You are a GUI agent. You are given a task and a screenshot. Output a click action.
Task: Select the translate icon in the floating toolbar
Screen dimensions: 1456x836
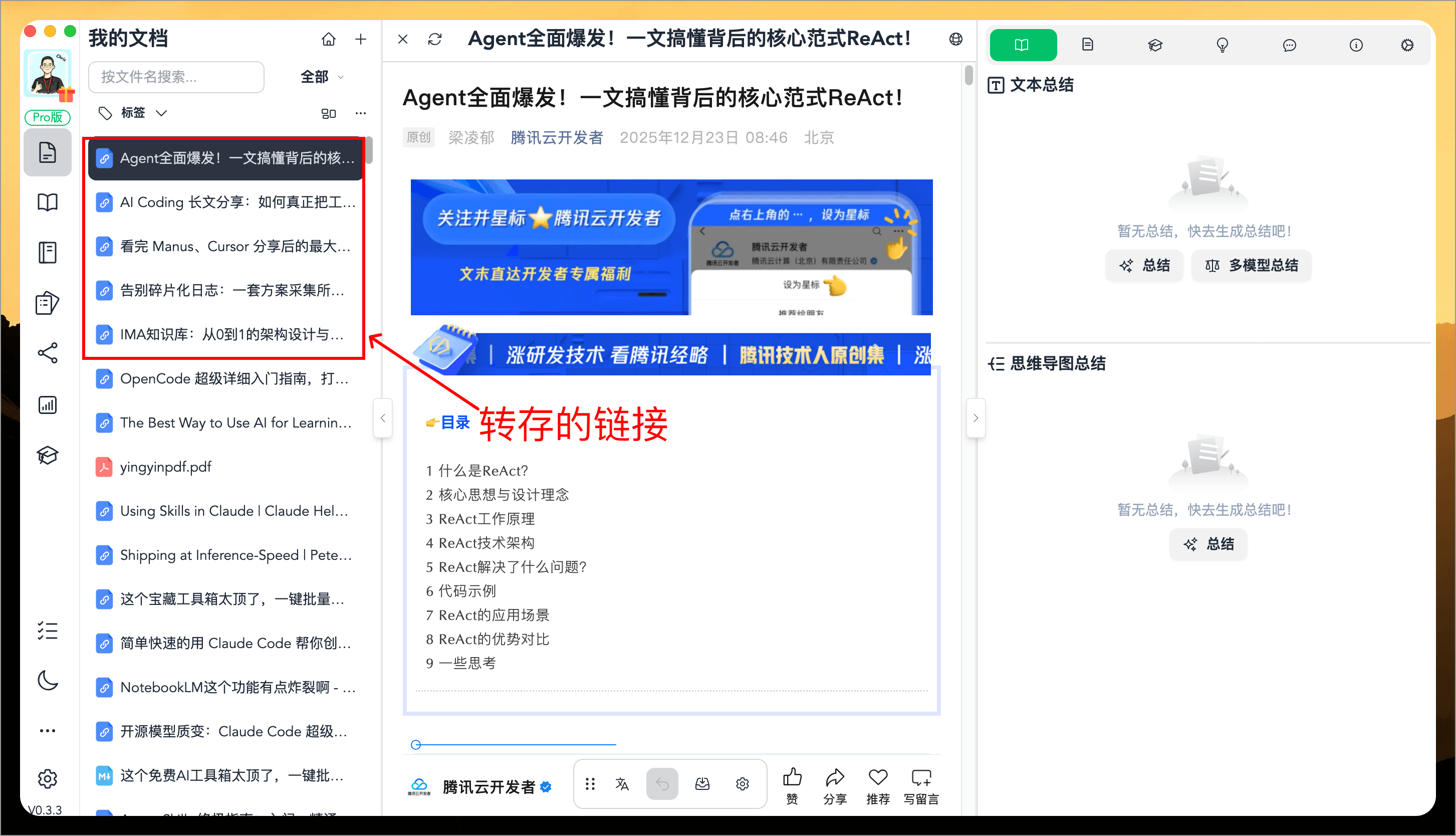(623, 783)
